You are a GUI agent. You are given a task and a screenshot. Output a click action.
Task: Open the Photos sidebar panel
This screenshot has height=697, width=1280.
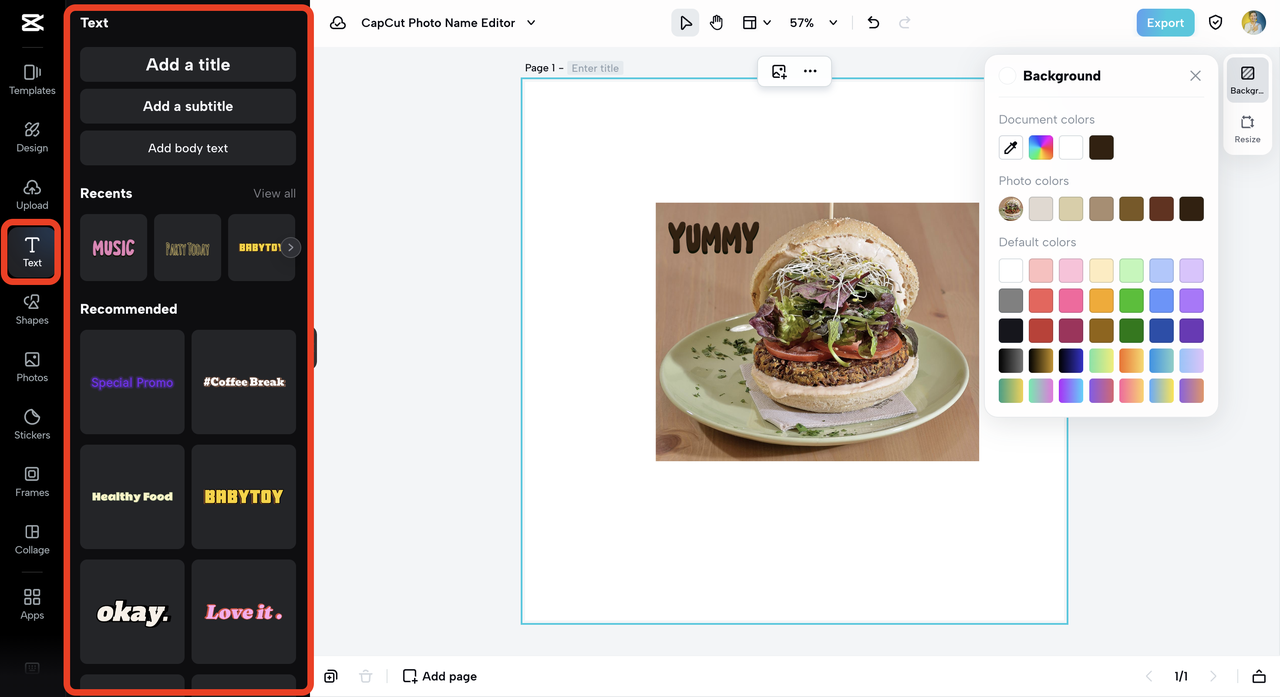(32, 367)
